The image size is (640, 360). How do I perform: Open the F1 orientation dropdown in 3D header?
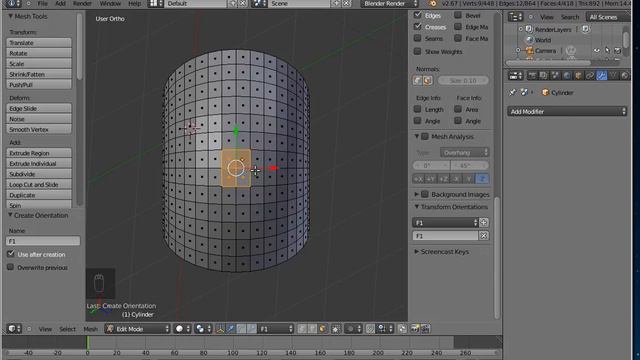[276, 329]
